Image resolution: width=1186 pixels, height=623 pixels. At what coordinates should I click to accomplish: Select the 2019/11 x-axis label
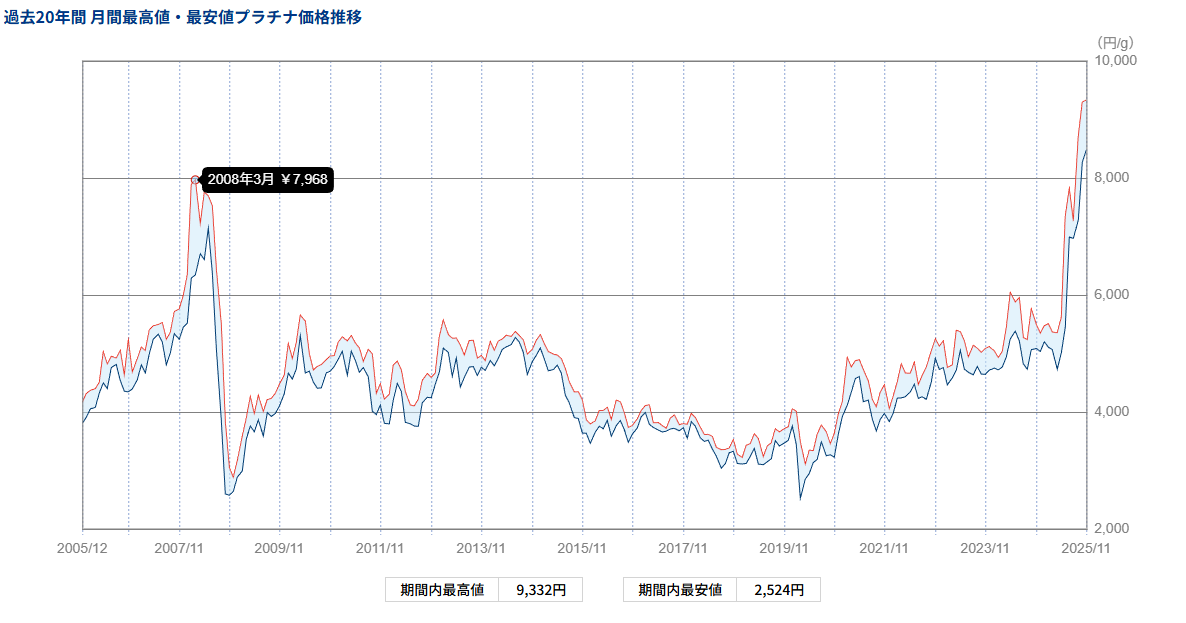point(784,548)
